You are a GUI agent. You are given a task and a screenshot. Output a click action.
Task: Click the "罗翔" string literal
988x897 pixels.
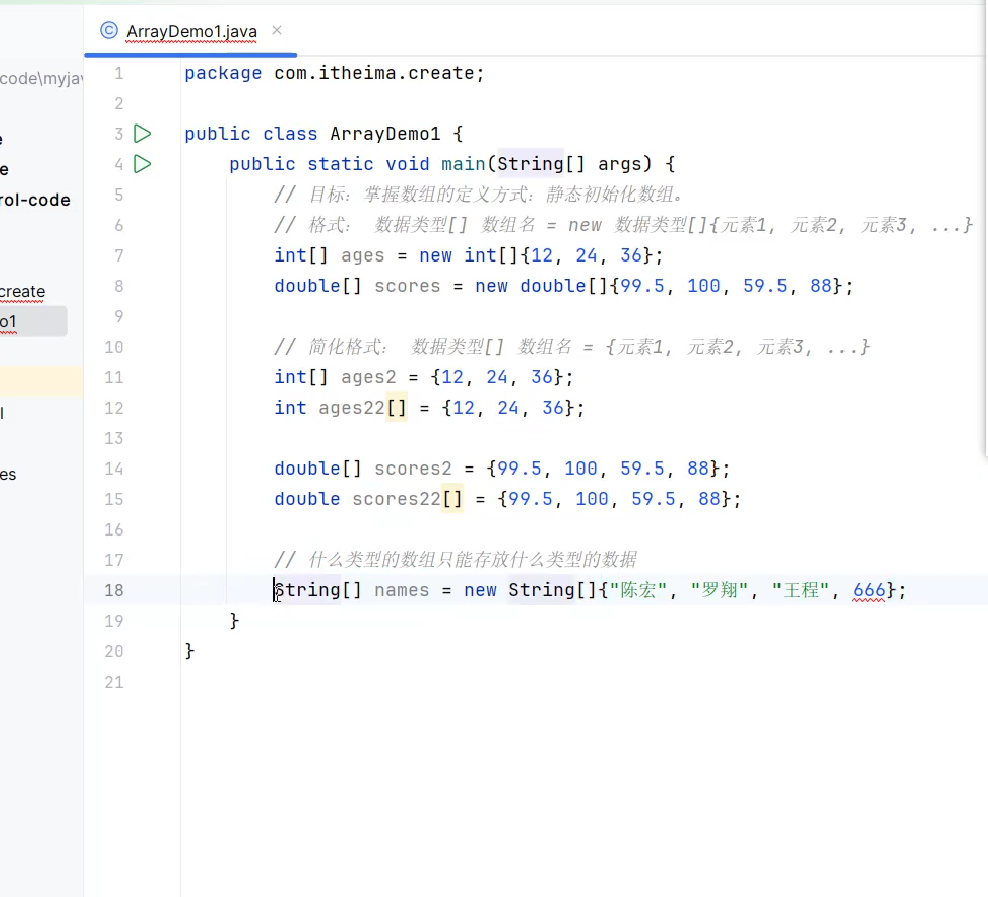pyautogui.click(x=720, y=590)
